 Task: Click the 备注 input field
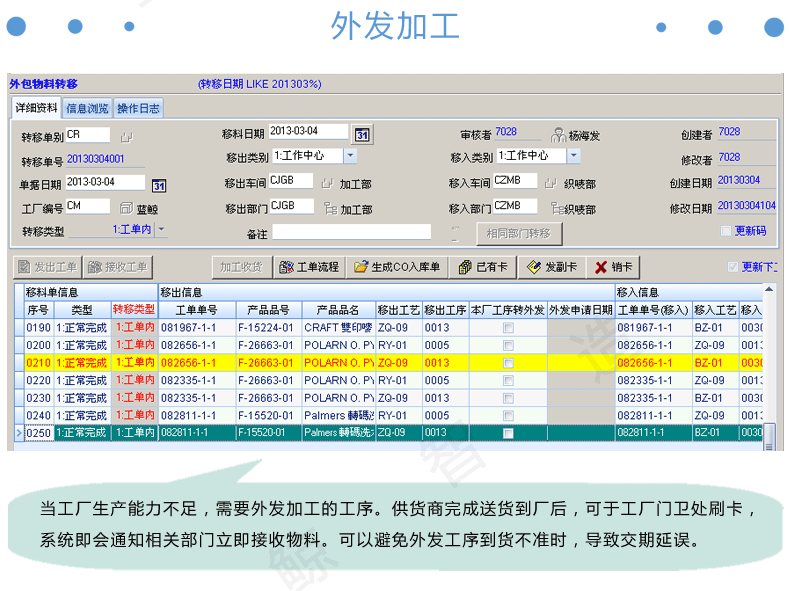coord(351,232)
